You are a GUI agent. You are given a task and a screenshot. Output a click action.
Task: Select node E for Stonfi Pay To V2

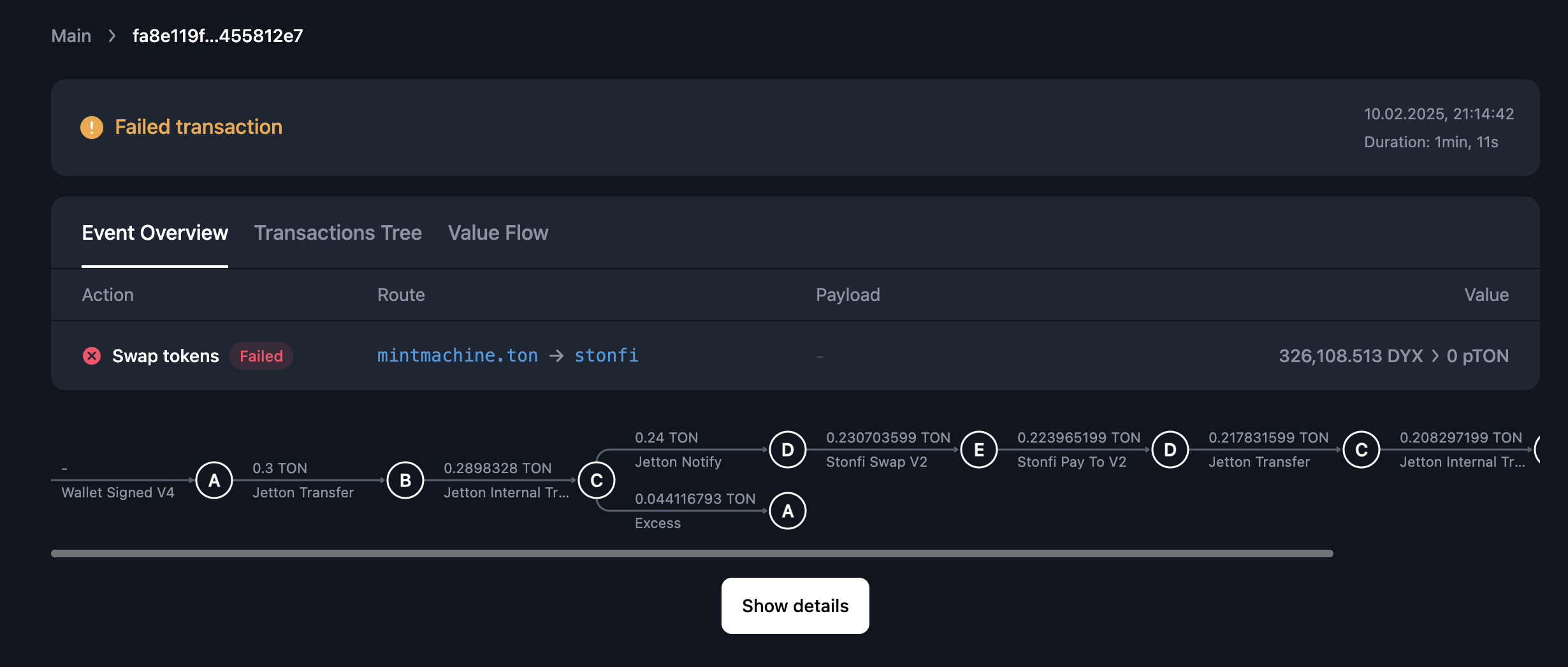tap(980, 449)
